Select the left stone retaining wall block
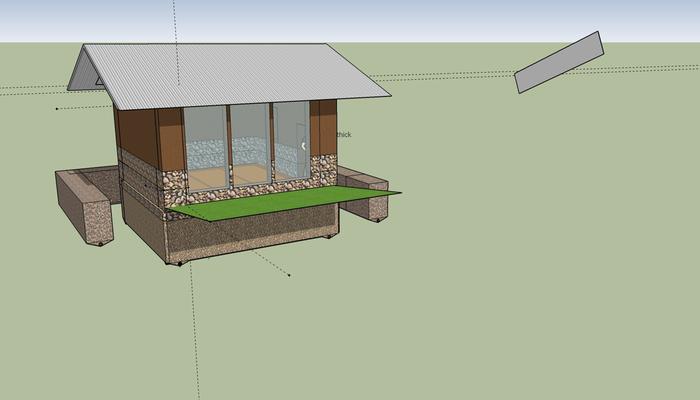 click(x=85, y=207)
